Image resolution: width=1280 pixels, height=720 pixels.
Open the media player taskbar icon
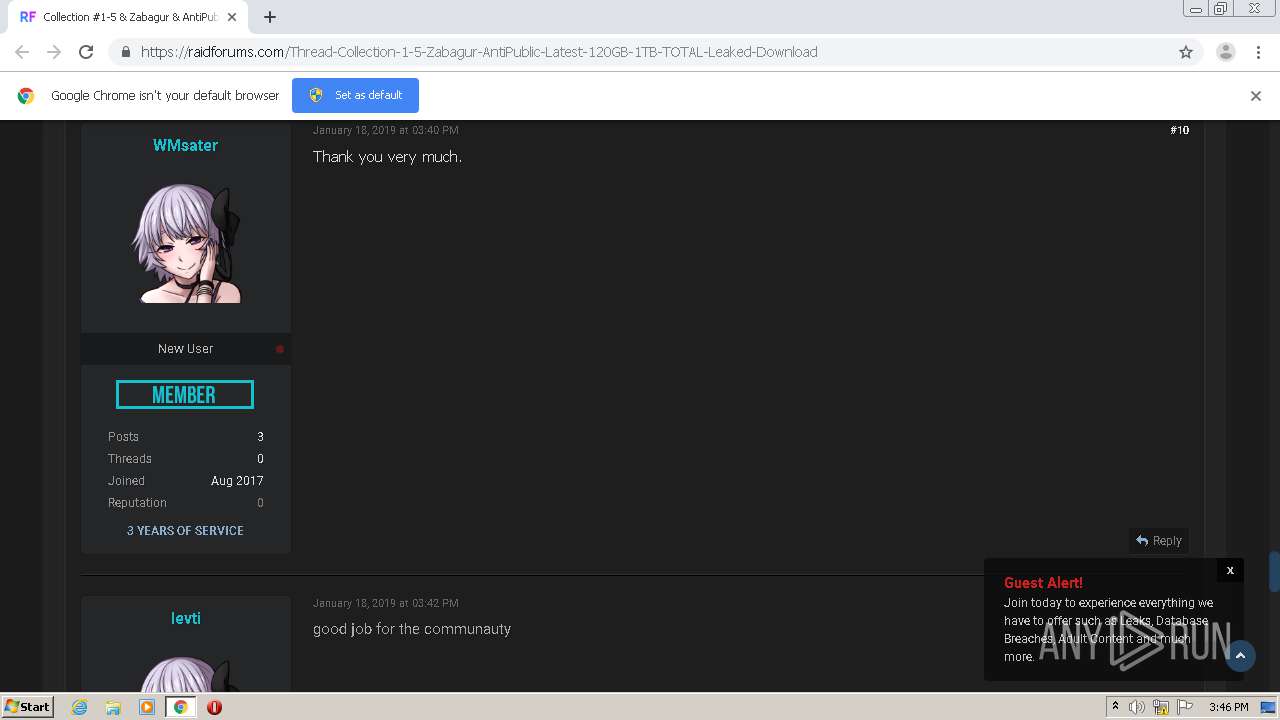147,707
